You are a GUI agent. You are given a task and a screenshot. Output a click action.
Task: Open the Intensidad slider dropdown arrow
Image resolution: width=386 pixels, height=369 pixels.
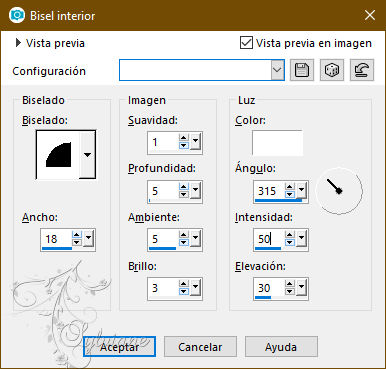pos(301,238)
